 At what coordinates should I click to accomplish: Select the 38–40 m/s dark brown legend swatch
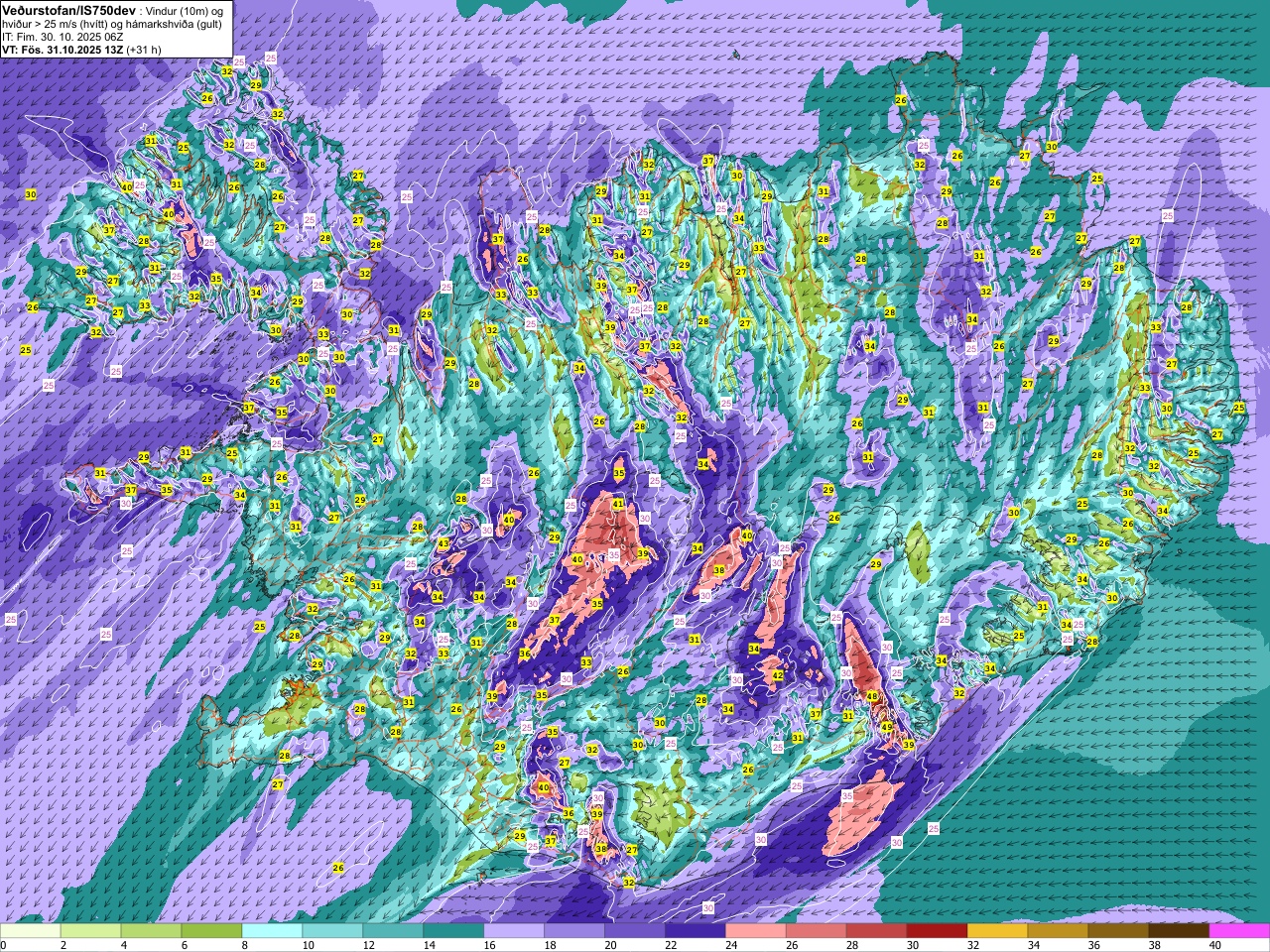(1180, 932)
